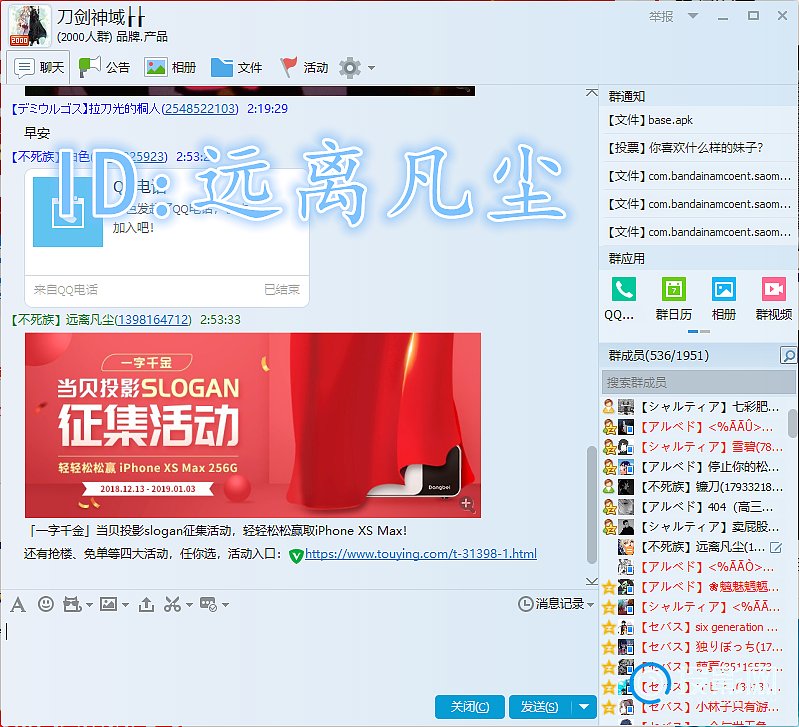Edit the 远离凡尘 member card icon
799x727 pixels.
(776, 548)
